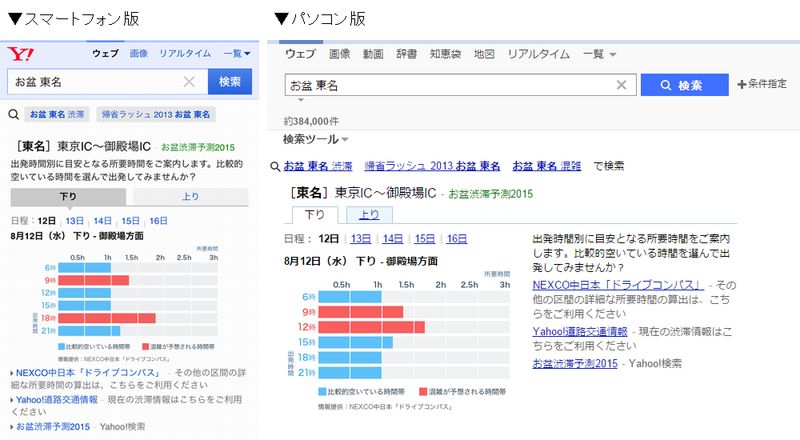Choose date 16日 in PC schedule
The image size is (800, 440).
(457, 239)
